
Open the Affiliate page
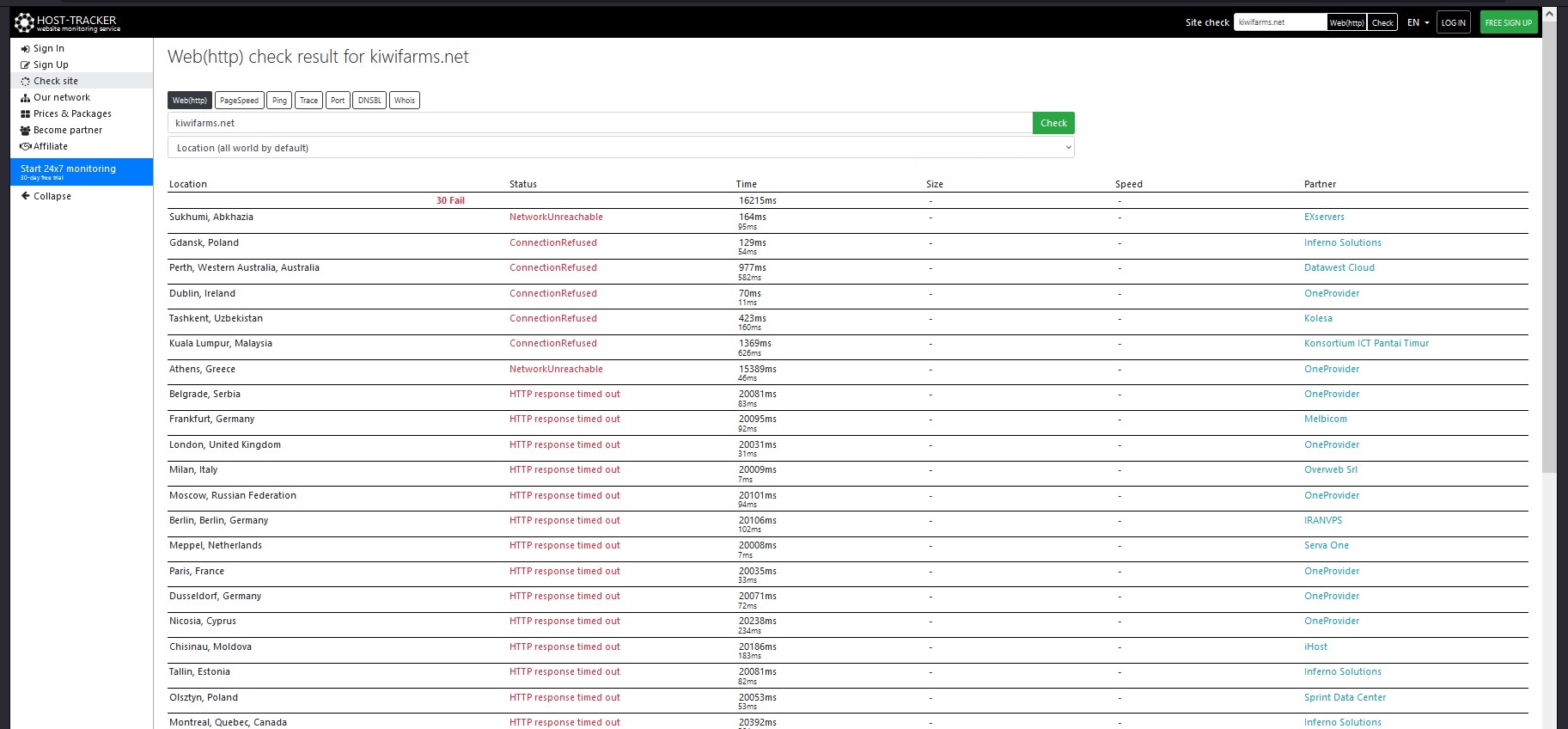pyautogui.click(x=51, y=147)
